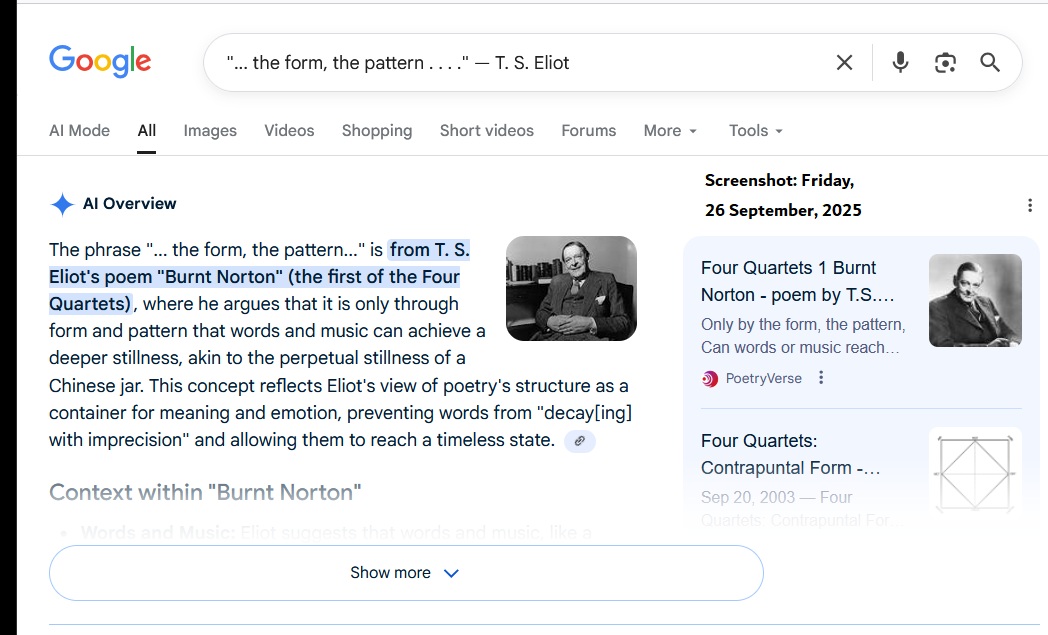Click the Google logo
Viewport: 1048px width, 635px height.
click(100, 61)
